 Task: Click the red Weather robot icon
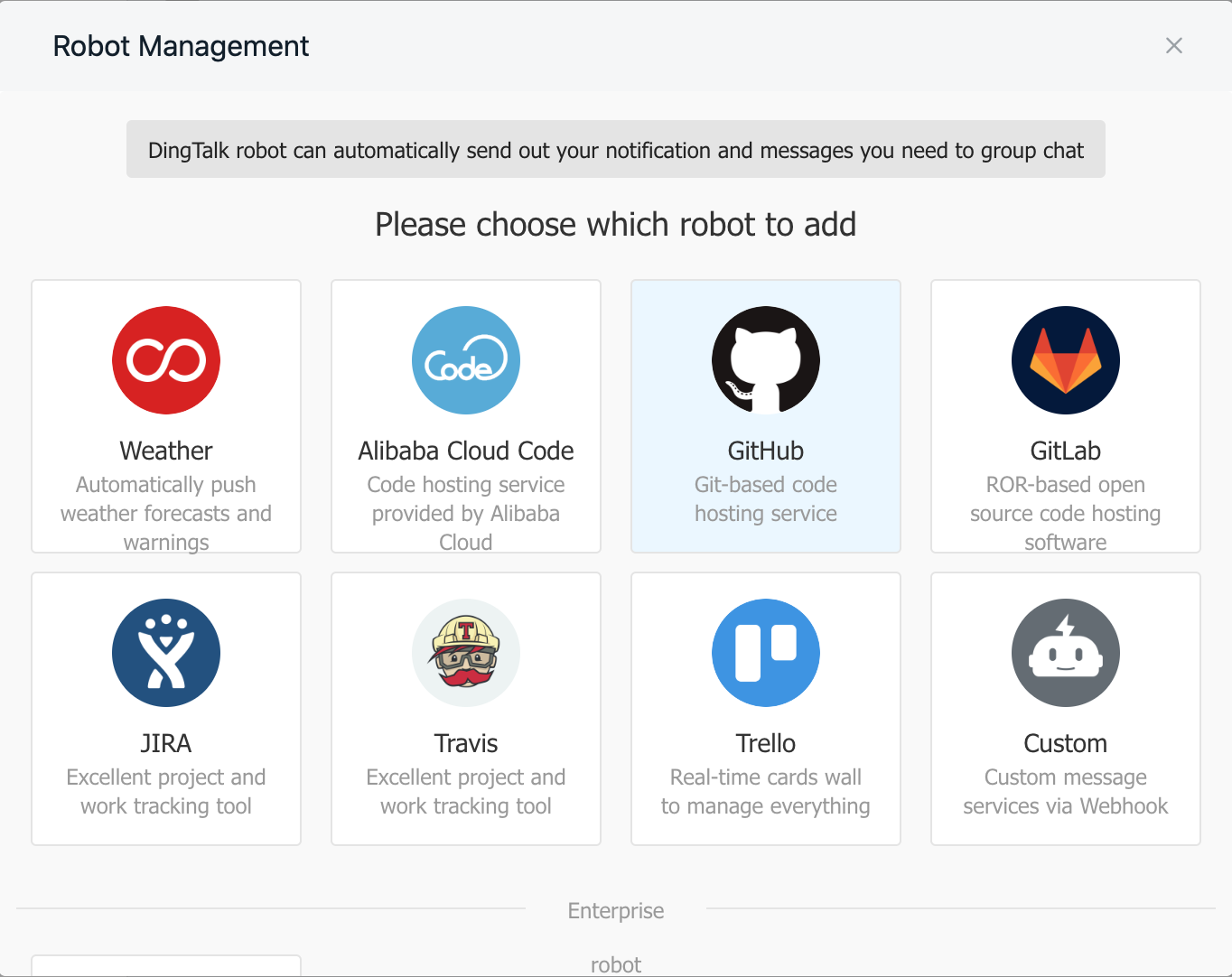click(166, 360)
